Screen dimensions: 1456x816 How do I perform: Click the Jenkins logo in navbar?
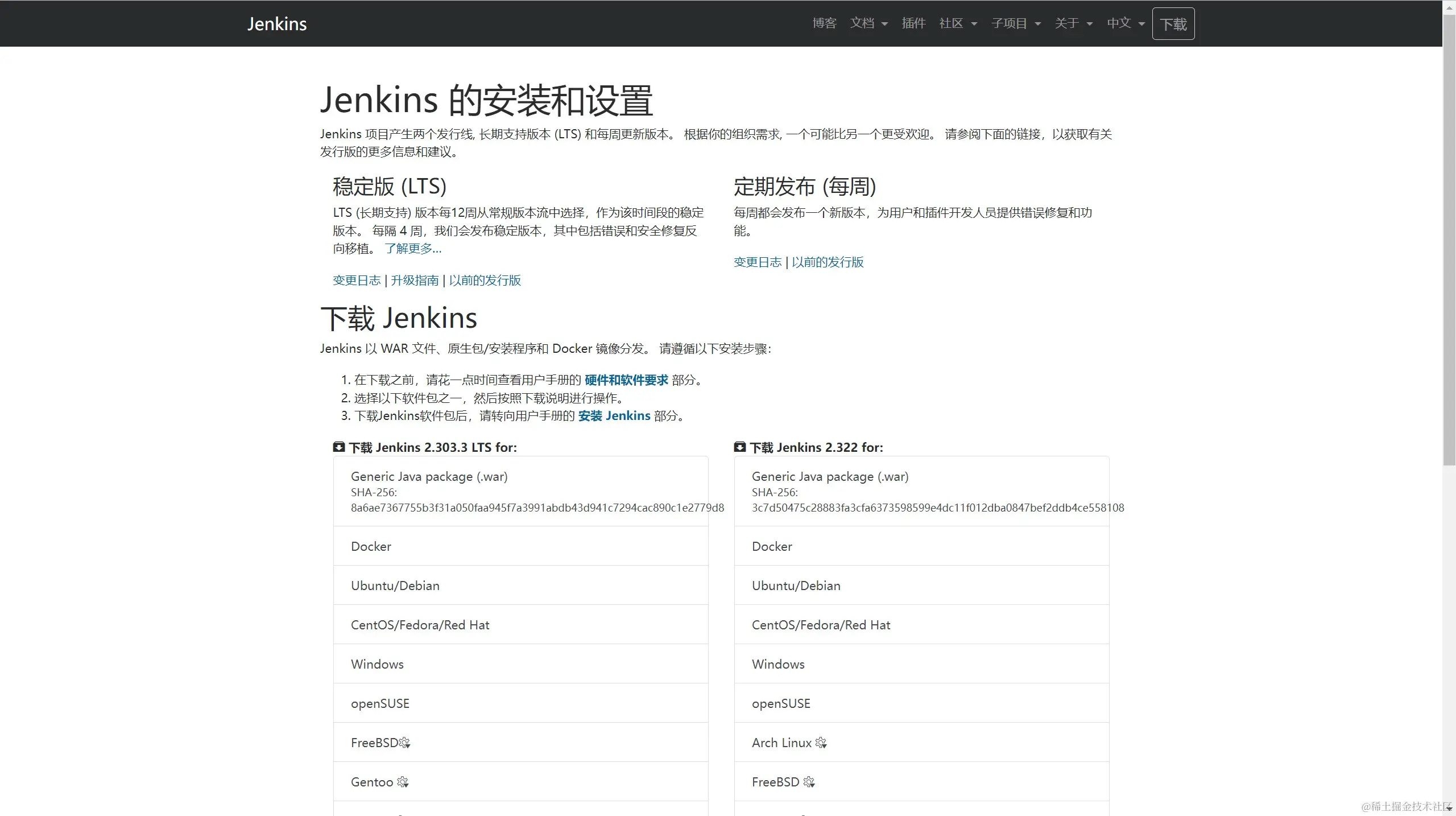(277, 23)
